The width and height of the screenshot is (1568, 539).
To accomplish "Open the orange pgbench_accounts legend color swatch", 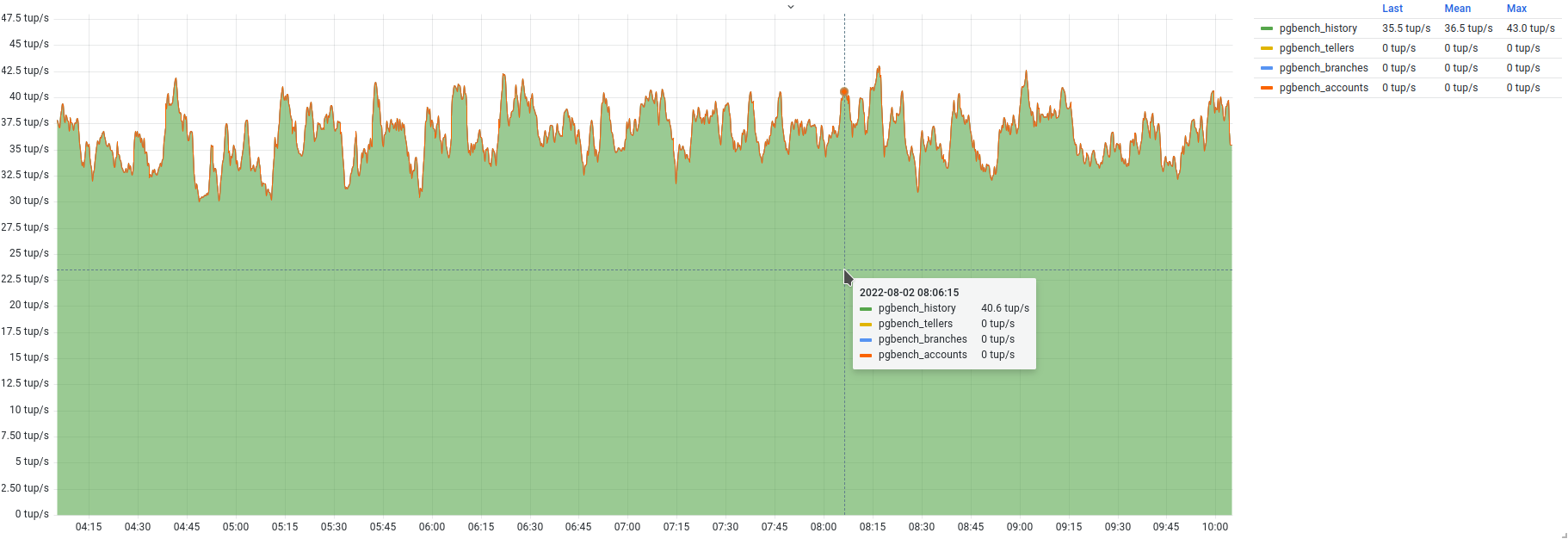I will click(x=1267, y=88).
